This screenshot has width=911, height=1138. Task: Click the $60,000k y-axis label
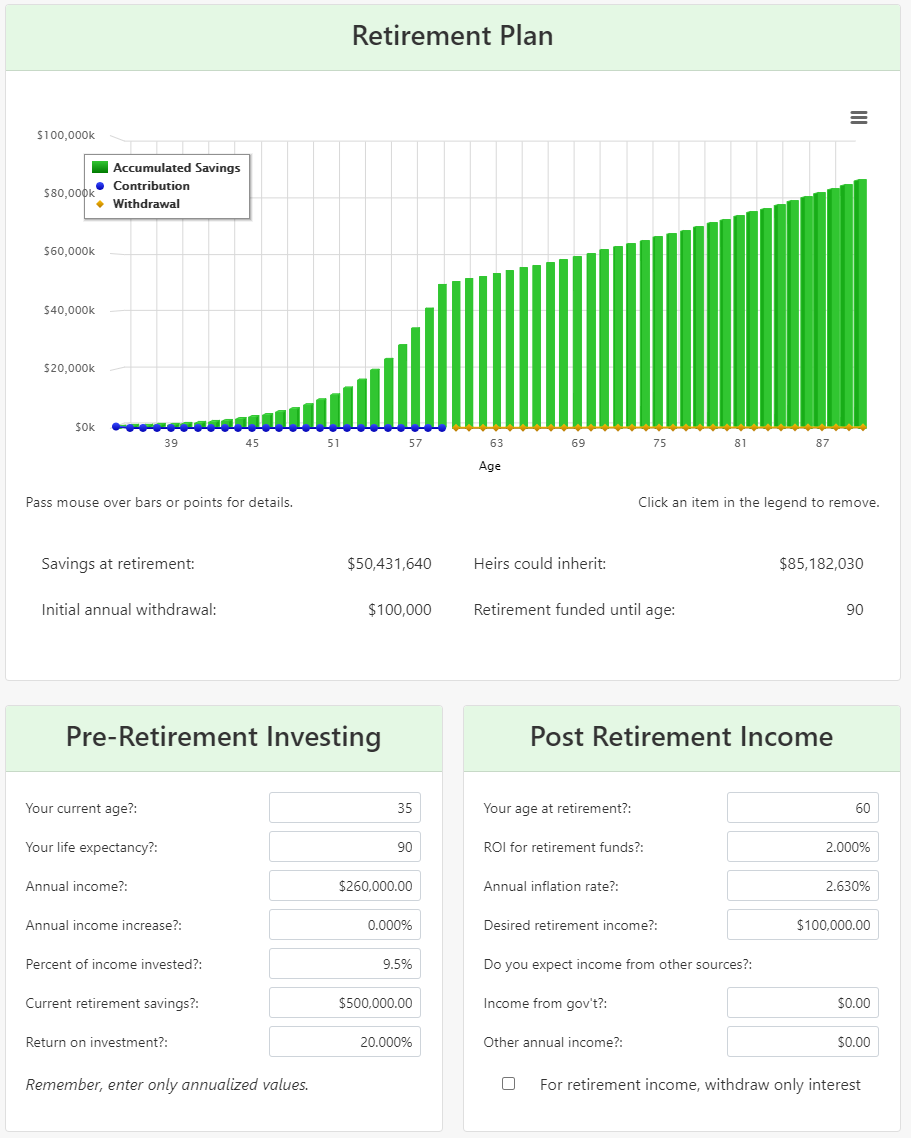[69, 251]
